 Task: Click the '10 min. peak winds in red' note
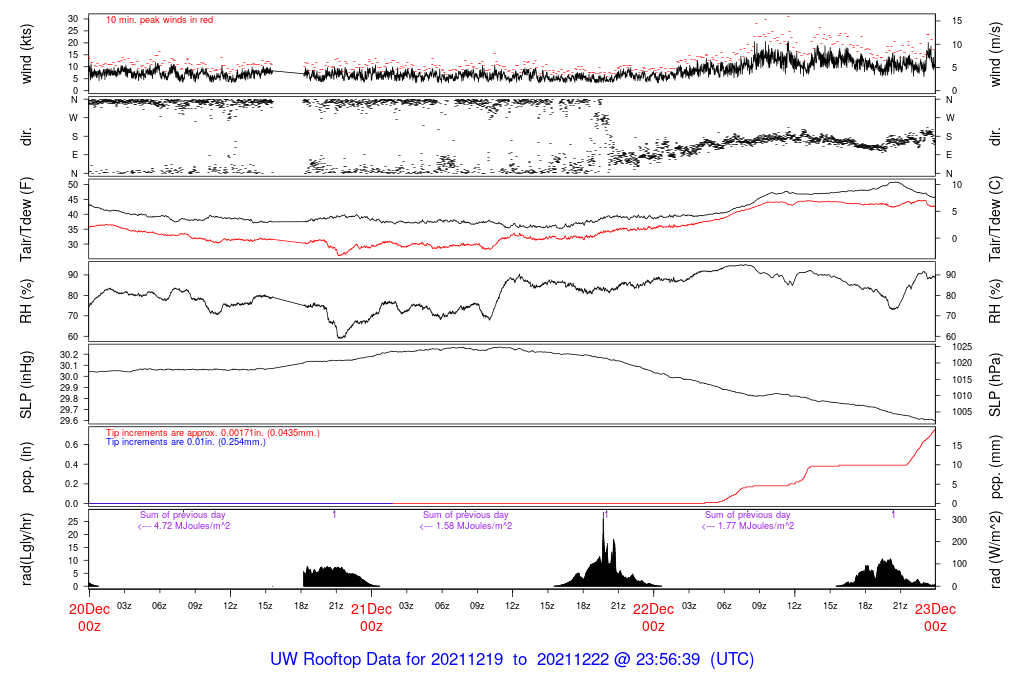point(159,20)
